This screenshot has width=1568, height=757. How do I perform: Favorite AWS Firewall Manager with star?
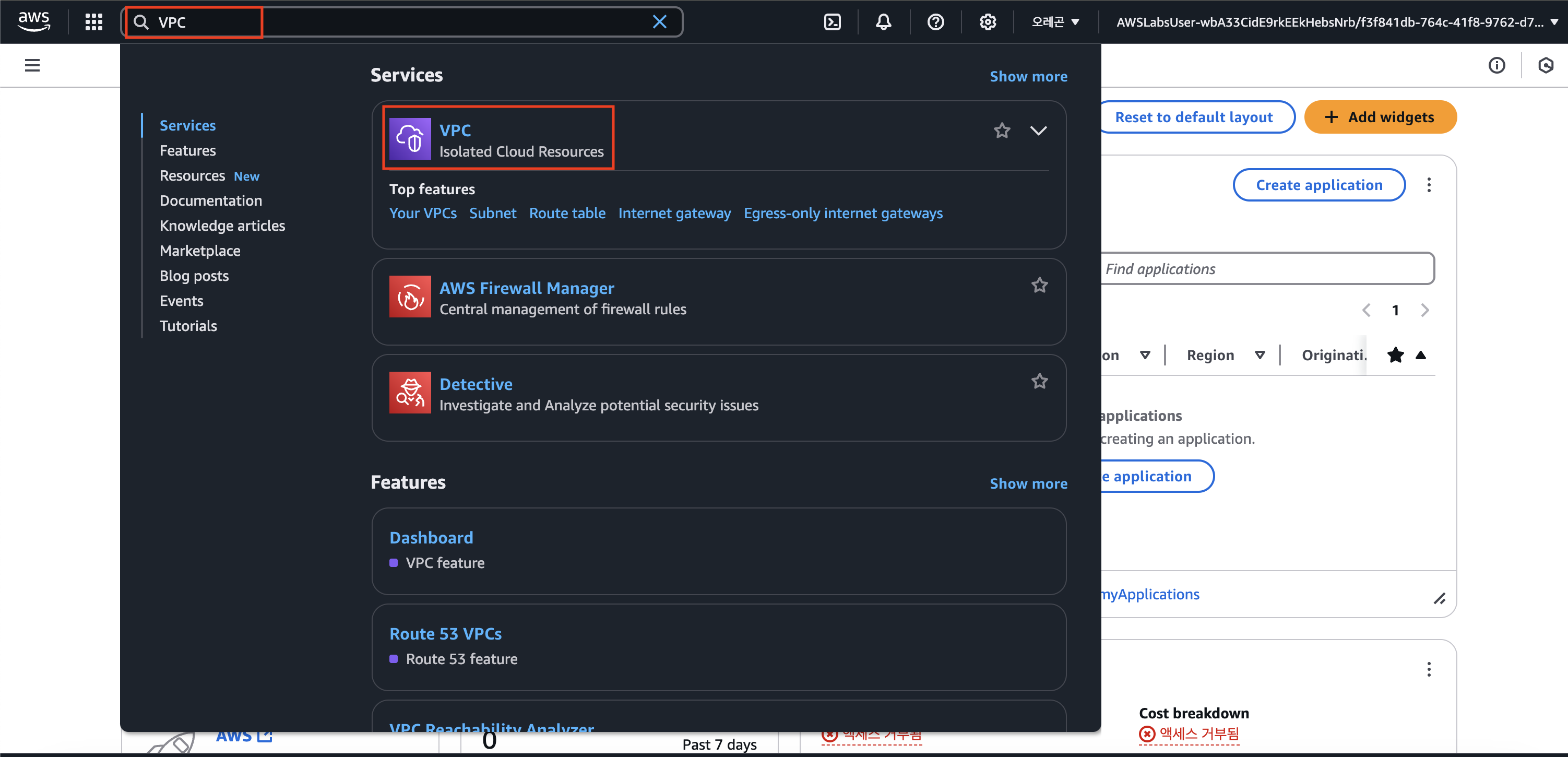[1040, 285]
